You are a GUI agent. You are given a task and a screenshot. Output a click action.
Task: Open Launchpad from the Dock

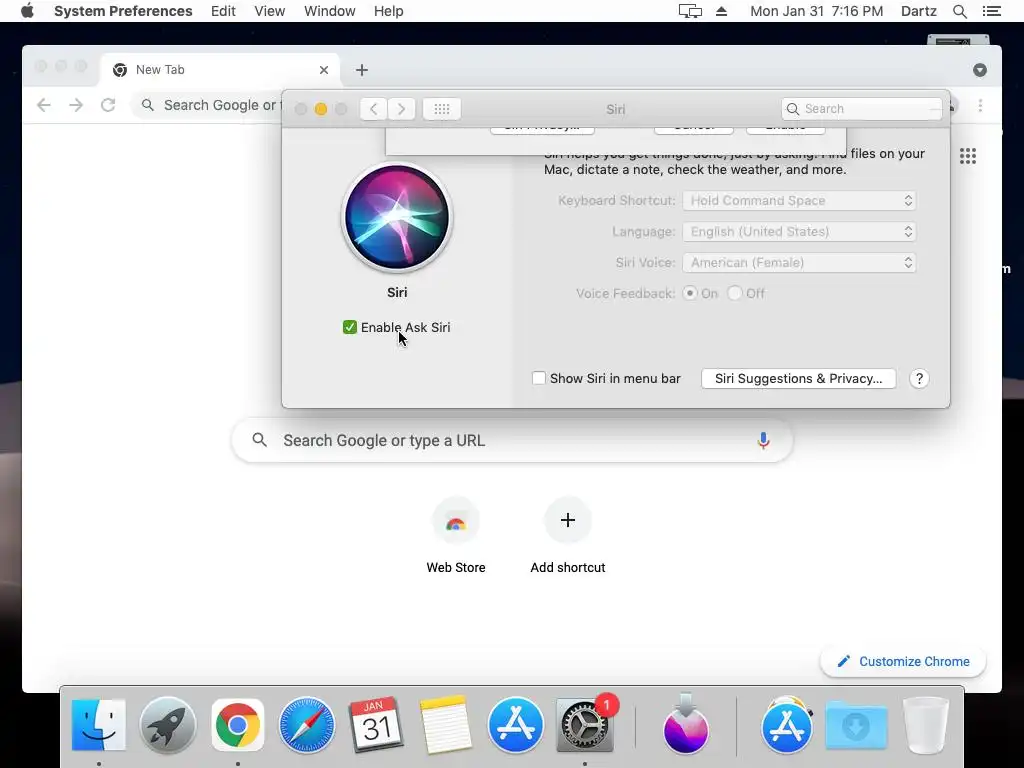coord(168,725)
